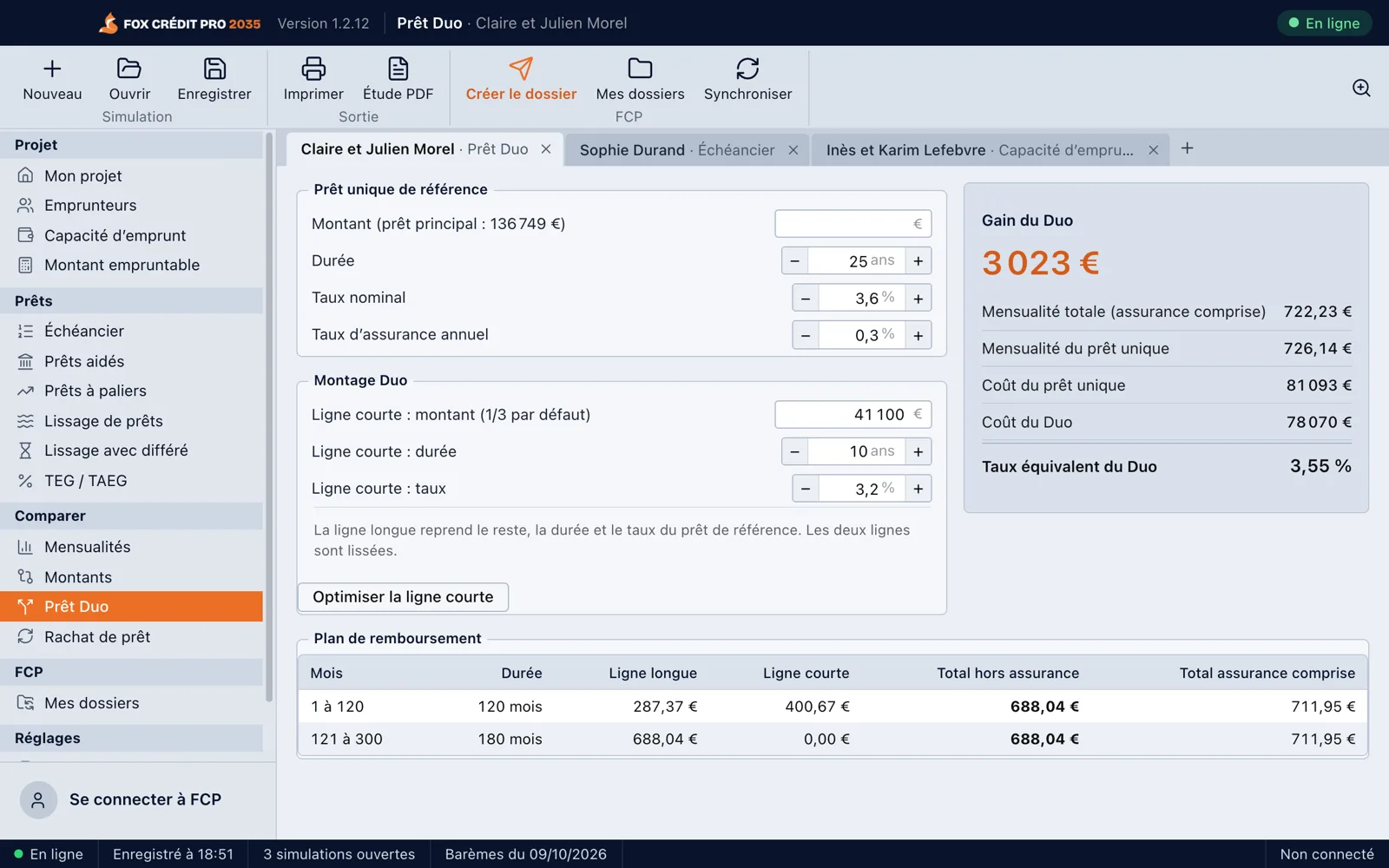
Task: Open Prêts à paliers view
Action: [x=132, y=391]
